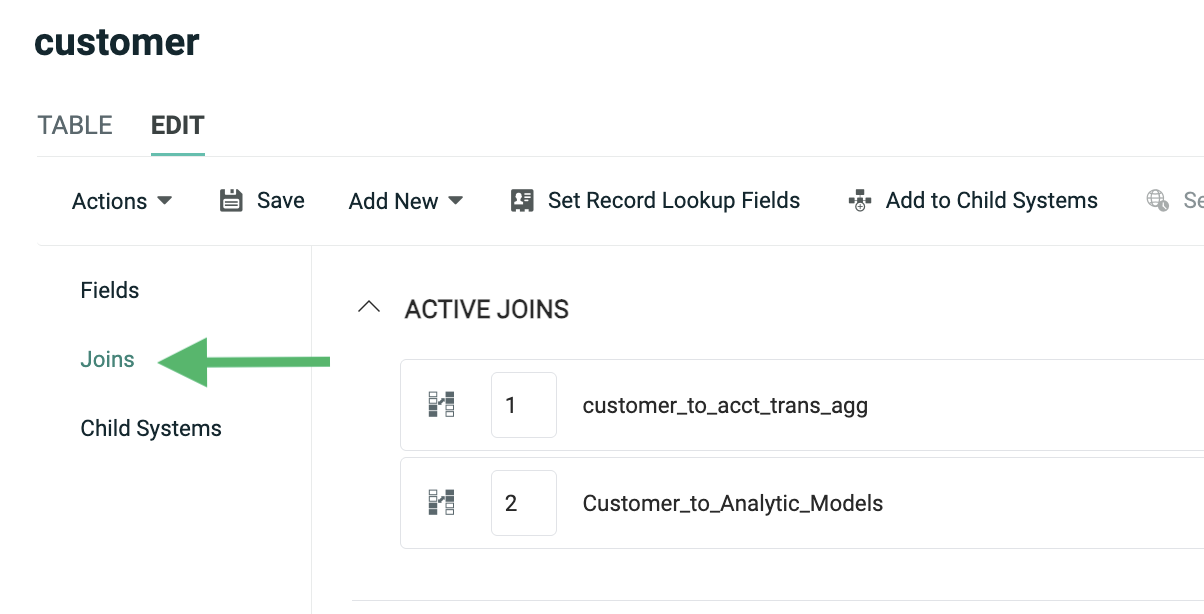Click the globe icon at toolbar's right edge

1157,201
